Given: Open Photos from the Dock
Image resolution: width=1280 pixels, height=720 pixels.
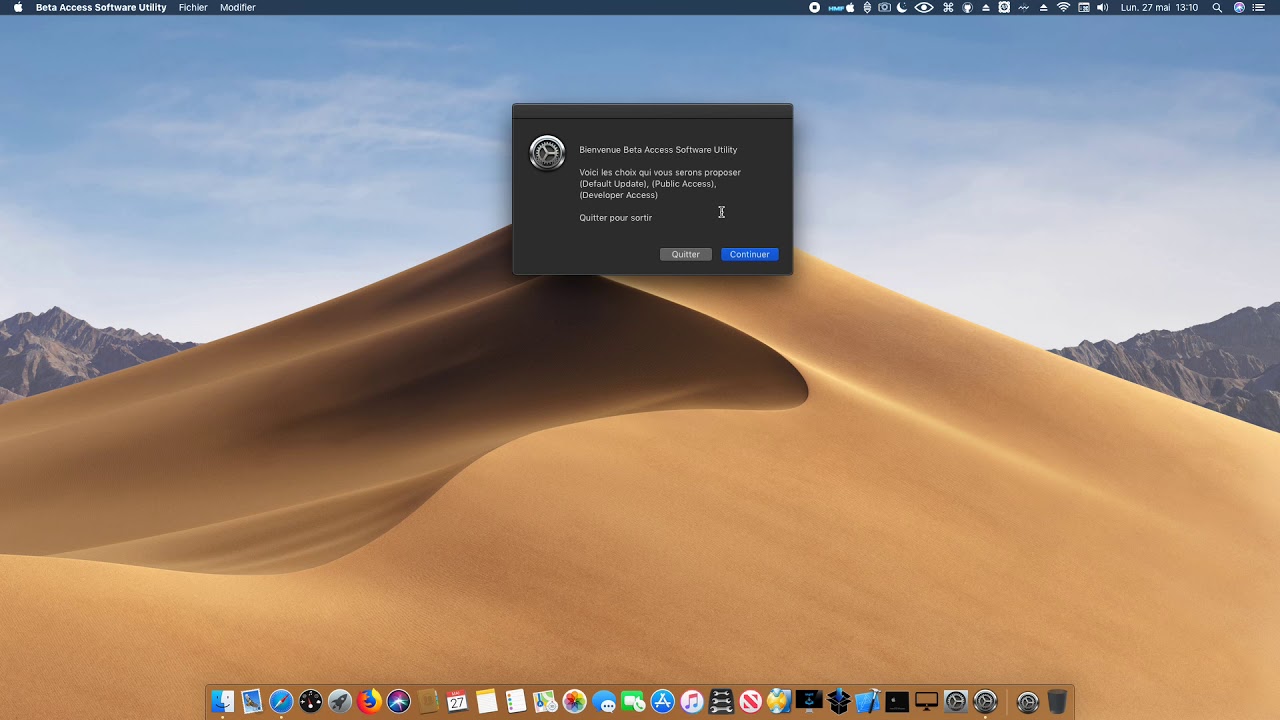Looking at the screenshot, I should click(x=574, y=702).
